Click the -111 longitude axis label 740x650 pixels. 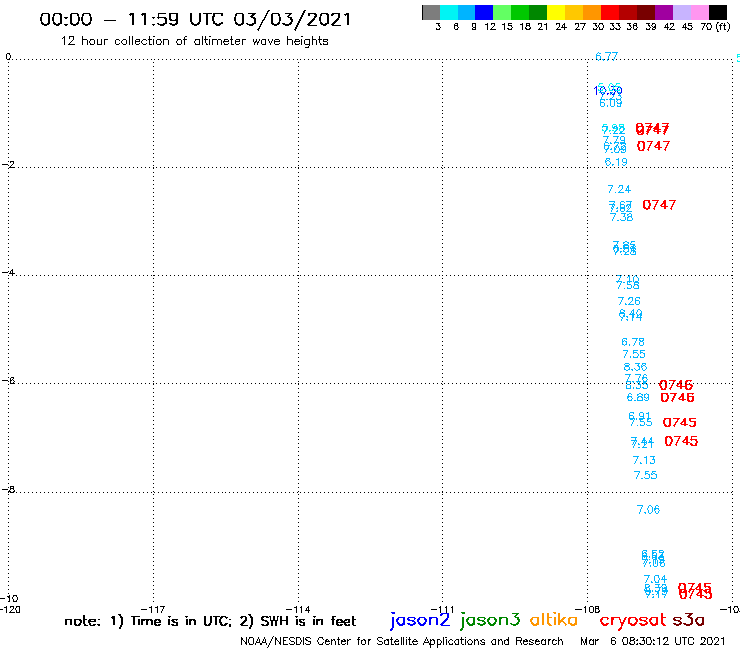pyautogui.click(x=442, y=609)
